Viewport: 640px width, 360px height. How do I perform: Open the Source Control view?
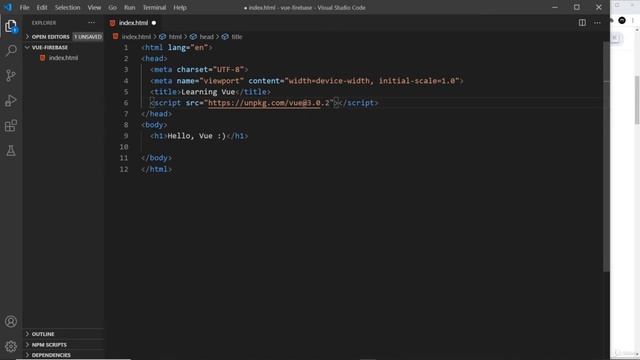pos(11,76)
